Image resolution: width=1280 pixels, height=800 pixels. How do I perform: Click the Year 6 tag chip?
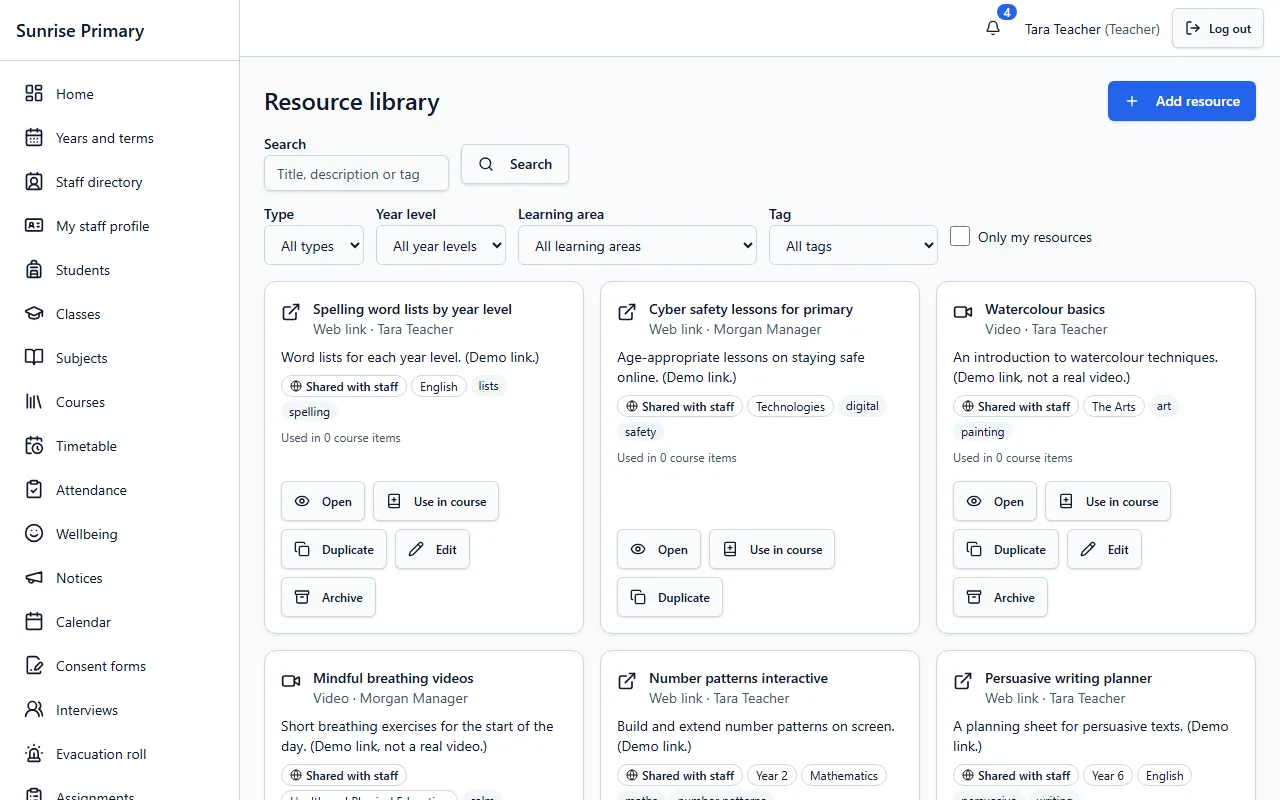tap(1108, 775)
